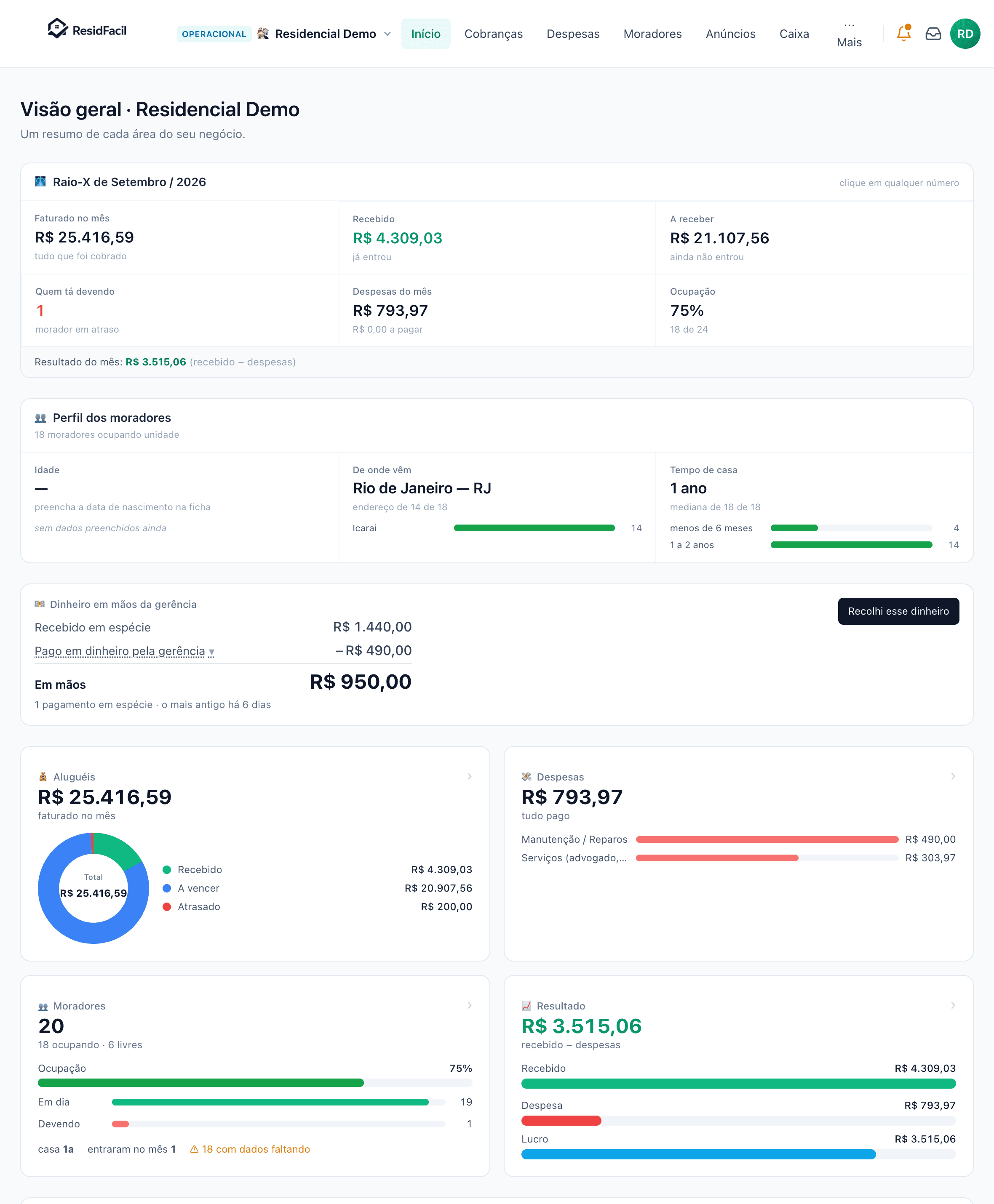Screen dimensions: 994x1204
Task: Click the Despesas flying money icon
Action: tap(526, 777)
